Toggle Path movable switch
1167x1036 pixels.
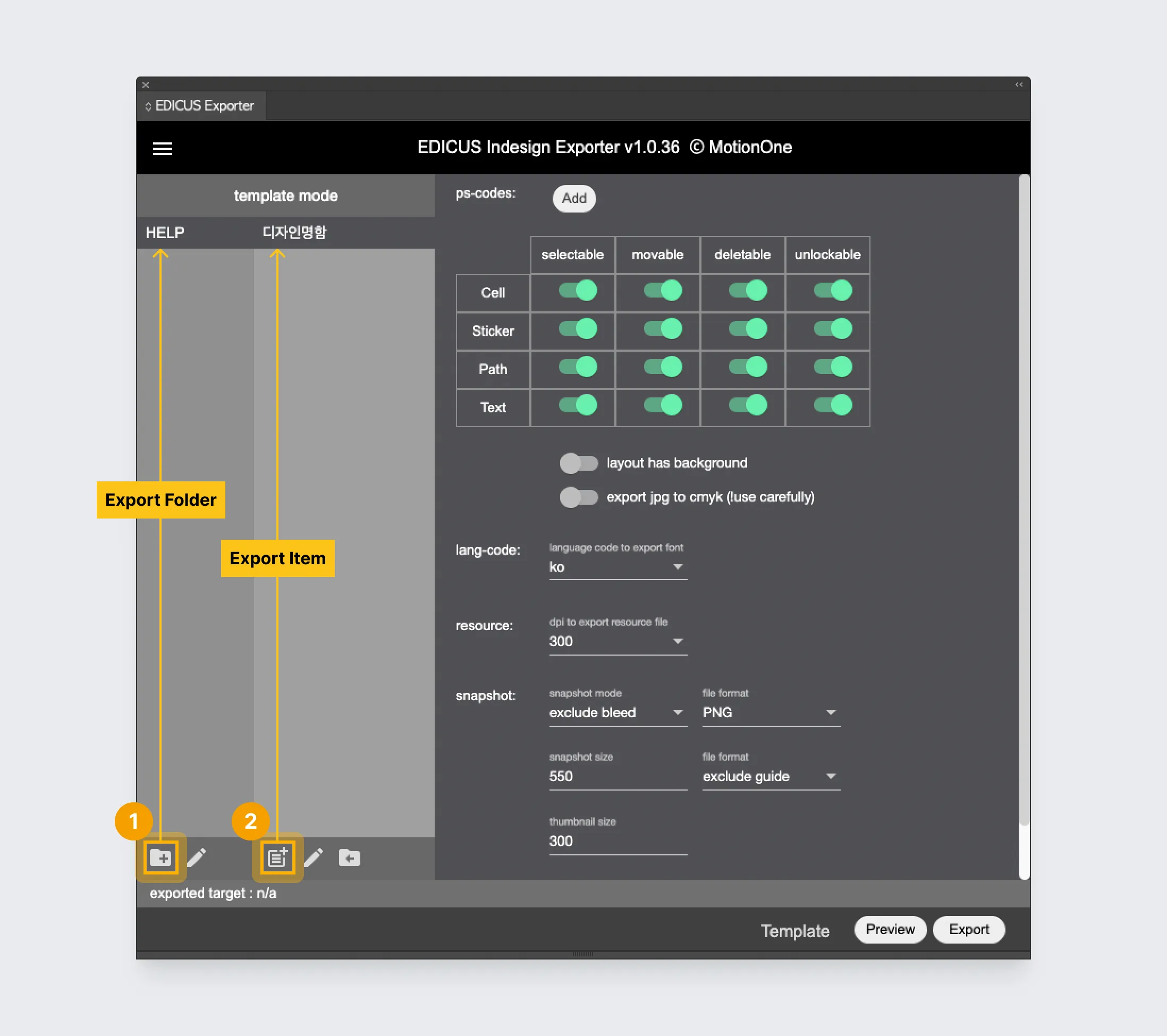point(663,367)
